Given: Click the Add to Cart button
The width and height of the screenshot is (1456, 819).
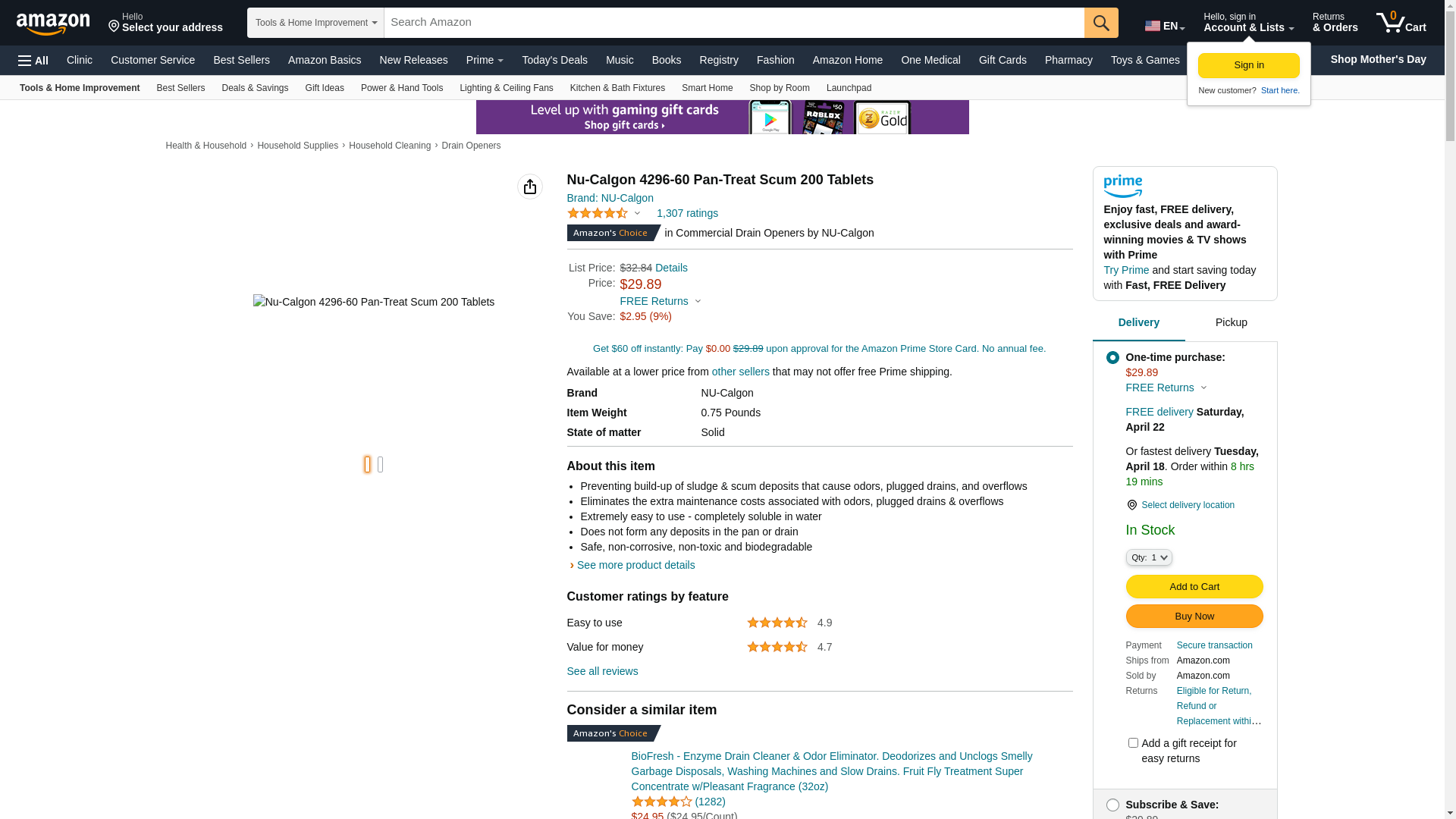Looking at the screenshot, I should click(x=1194, y=587).
